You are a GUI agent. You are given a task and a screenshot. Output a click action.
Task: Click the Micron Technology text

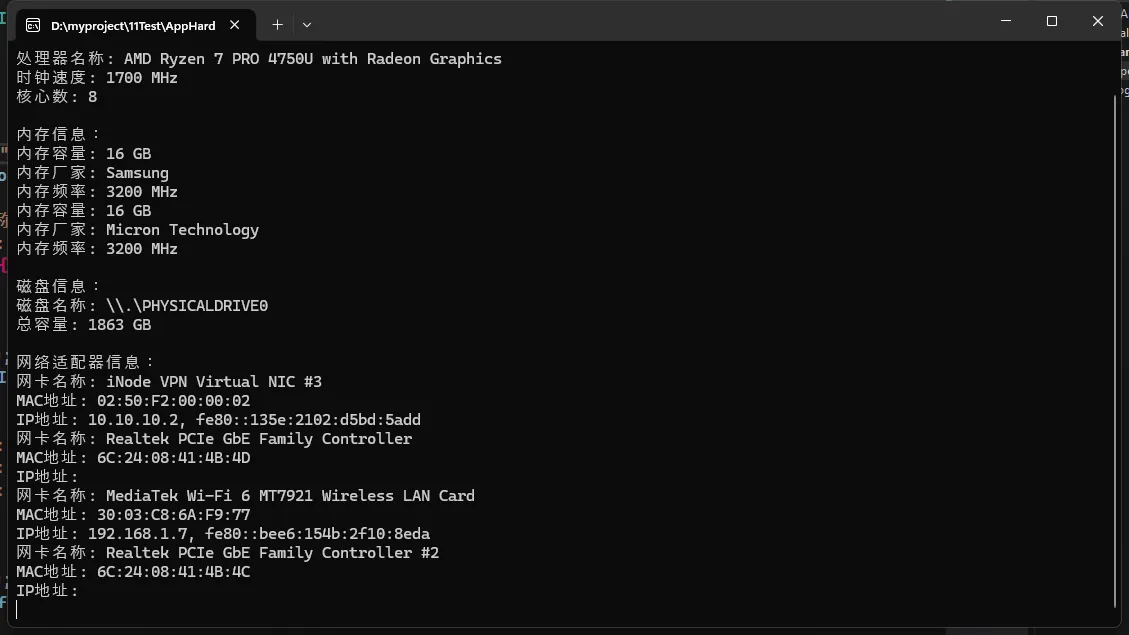tap(182, 230)
